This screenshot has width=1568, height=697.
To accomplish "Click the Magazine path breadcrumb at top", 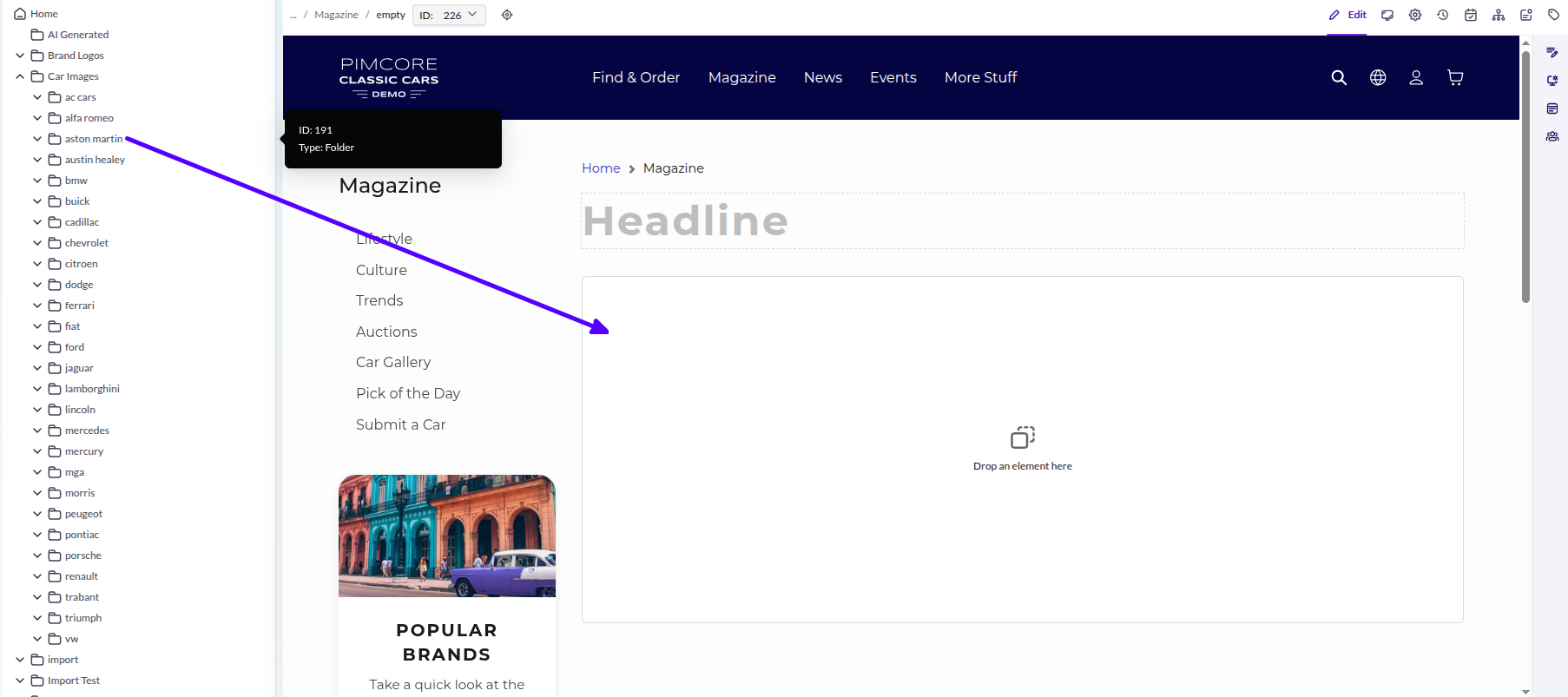I will [x=336, y=15].
